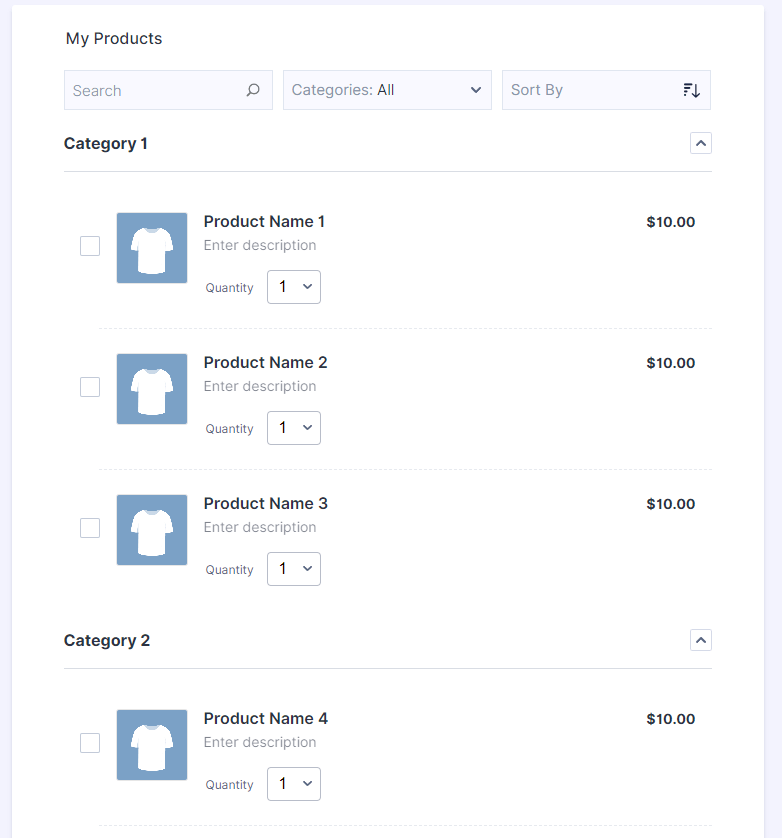782x838 pixels.
Task: Collapse the Category 2 section
Action: pos(701,640)
